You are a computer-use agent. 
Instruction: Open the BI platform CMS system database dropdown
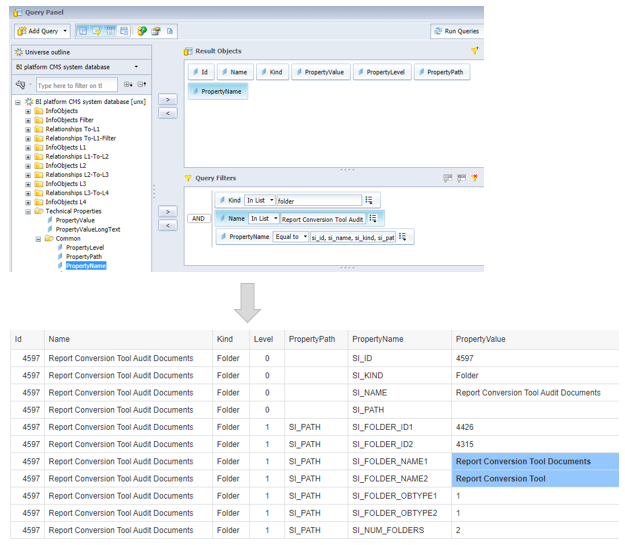pos(136,67)
